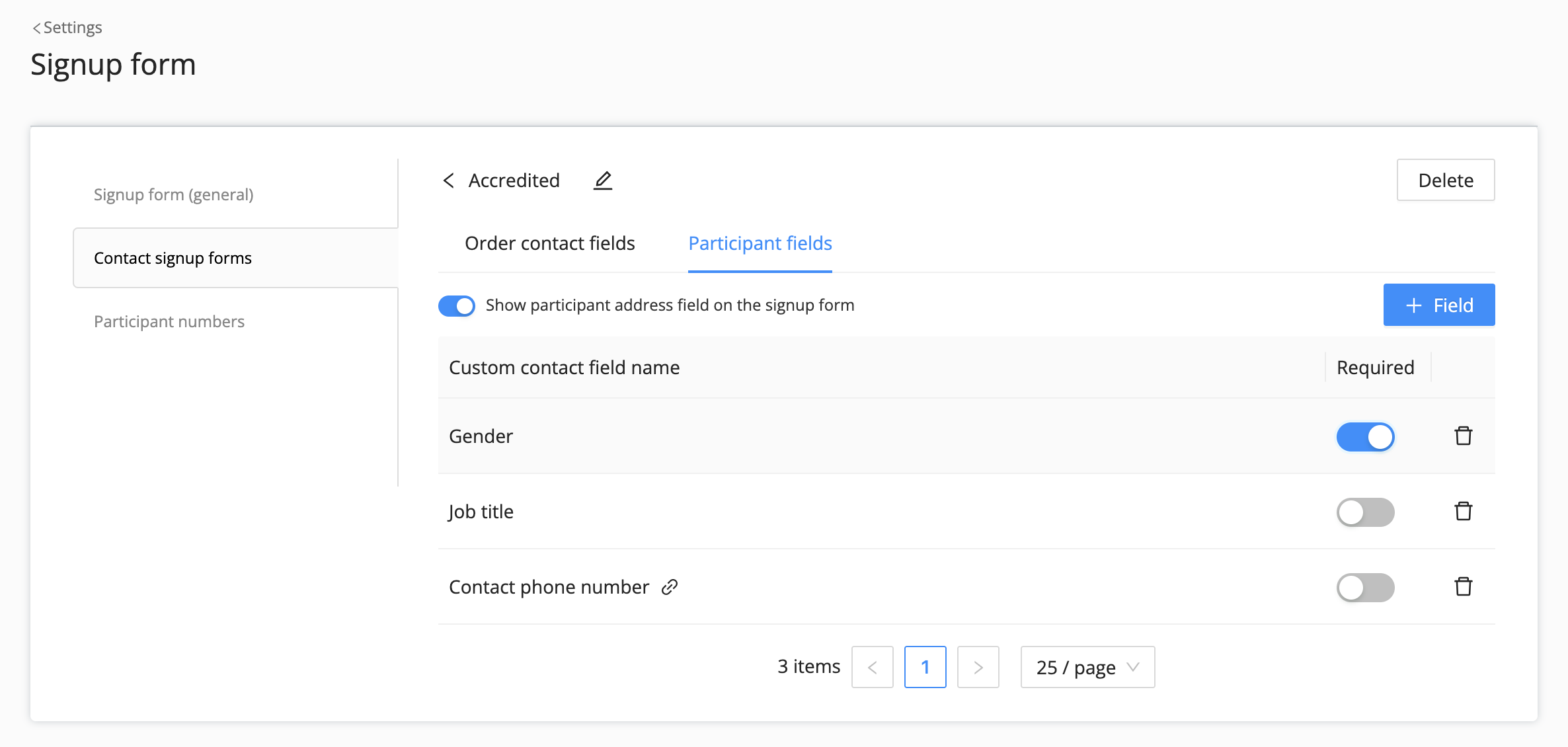Click link icon next to Contact phone number
The width and height of the screenshot is (1568, 747).
point(670,587)
